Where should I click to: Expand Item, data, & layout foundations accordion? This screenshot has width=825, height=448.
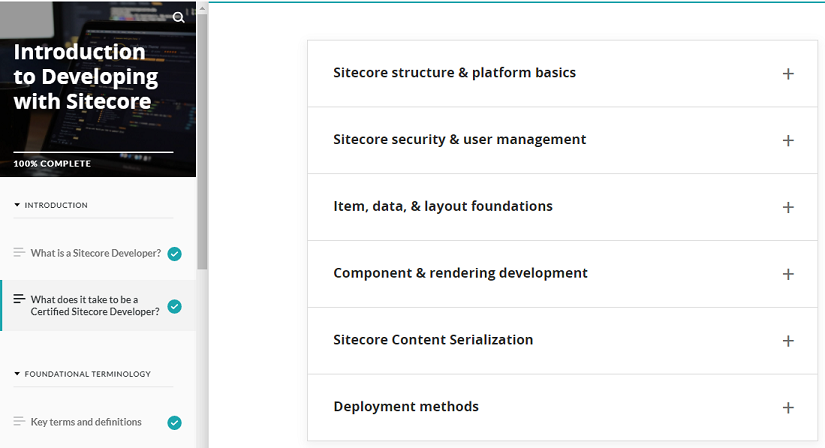tap(562, 207)
